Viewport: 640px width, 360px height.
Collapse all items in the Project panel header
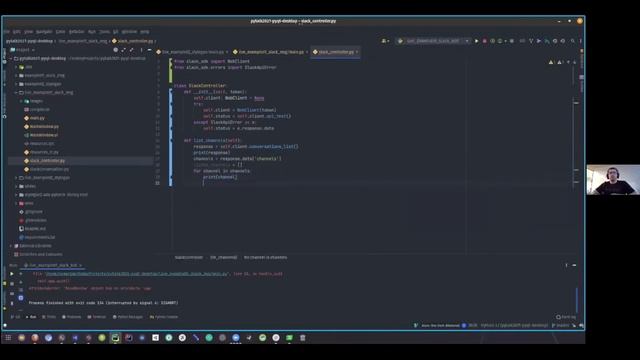click(131, 50)
